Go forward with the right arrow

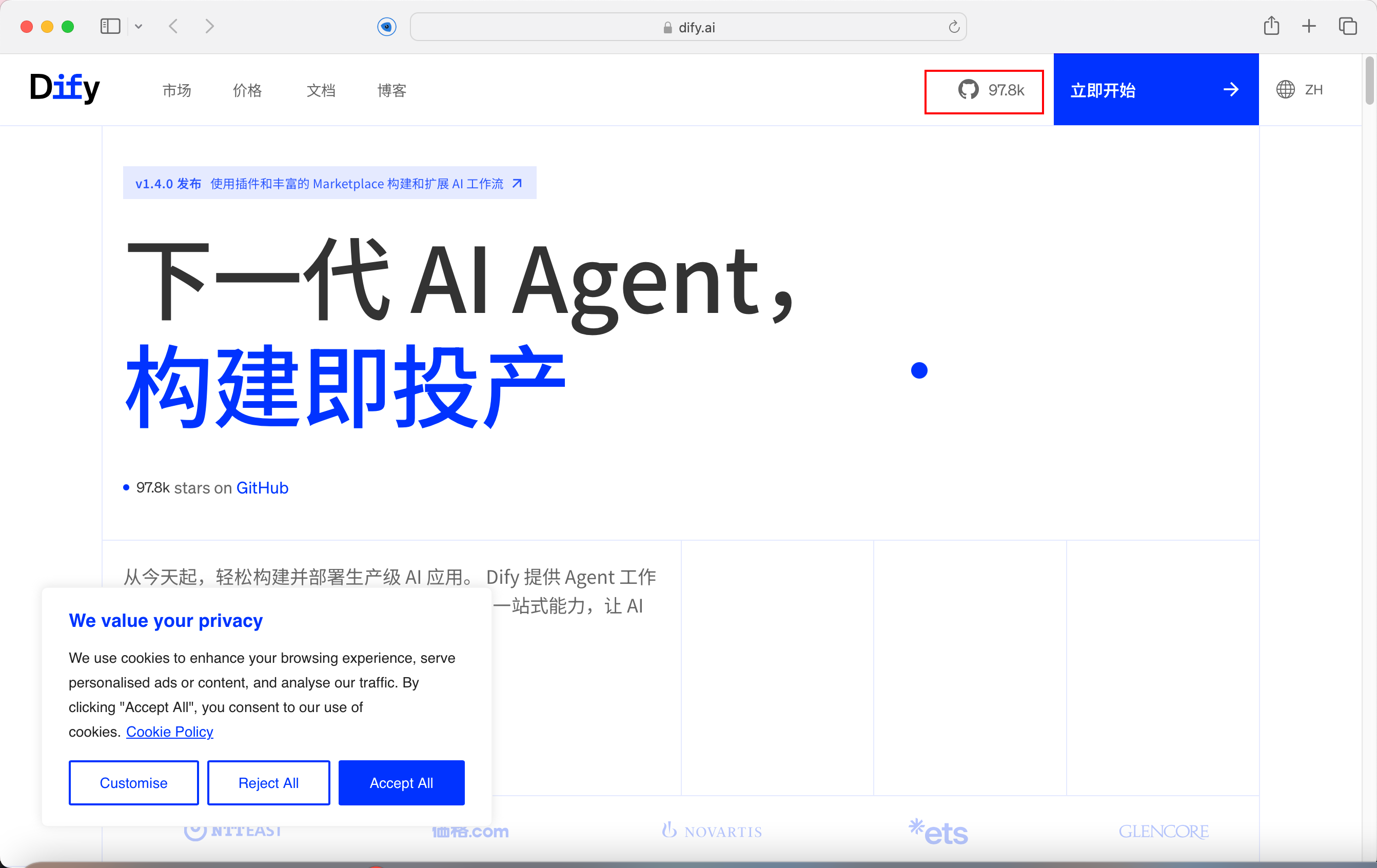tap(209, 26)
